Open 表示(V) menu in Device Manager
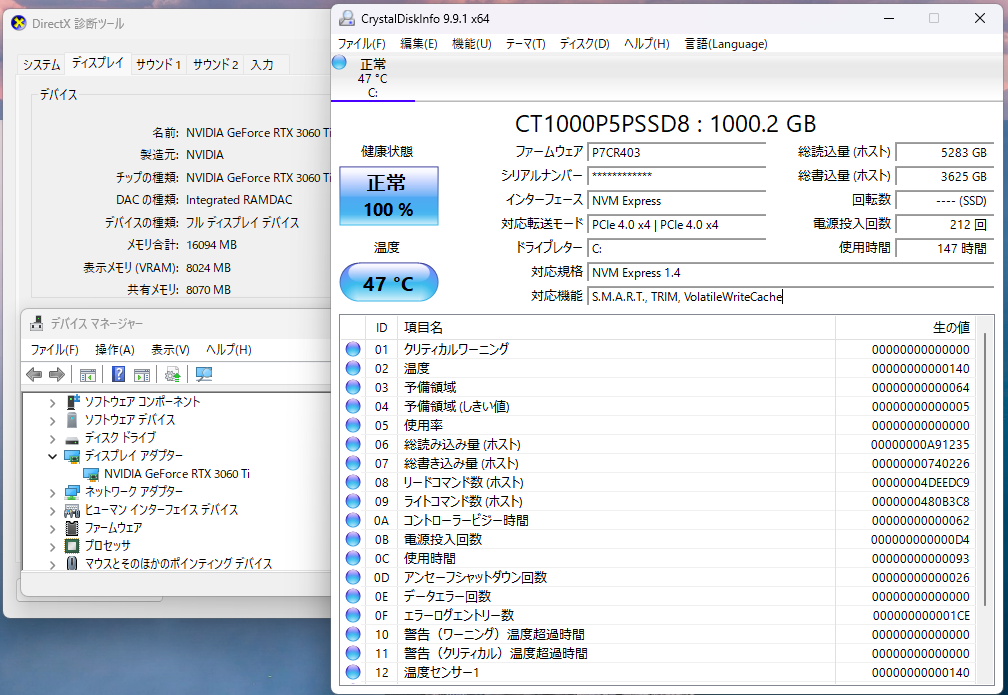The width and height of the screenshot is (1008, 695). pos(170,350)
